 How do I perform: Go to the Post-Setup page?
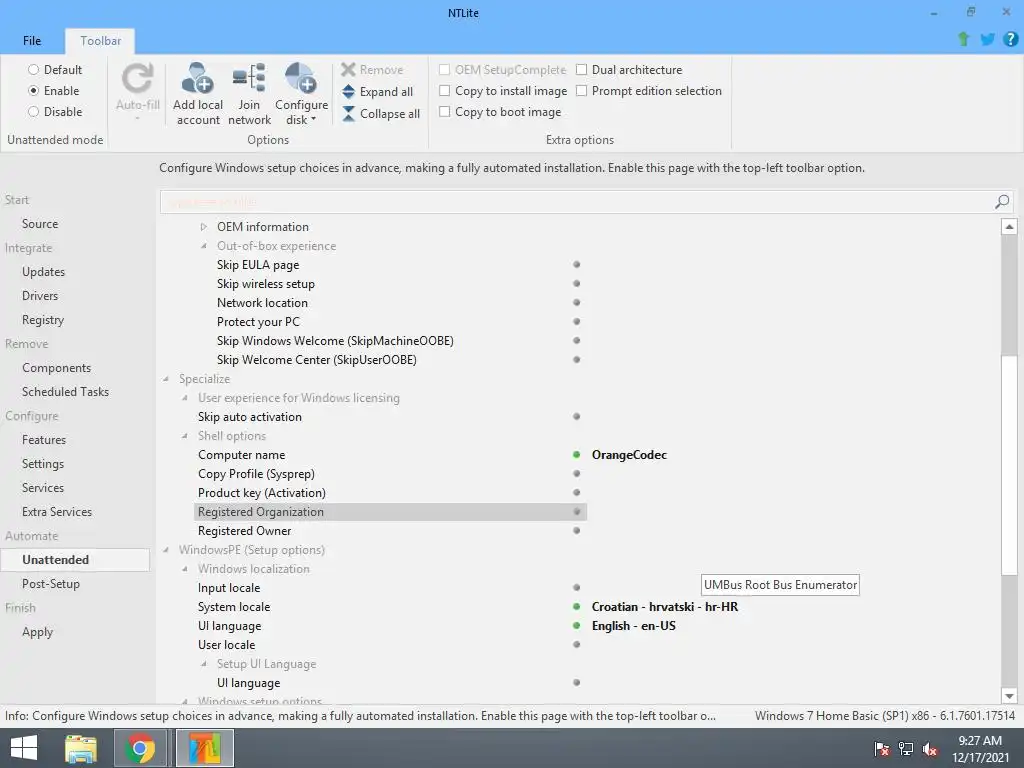(51, 584)
